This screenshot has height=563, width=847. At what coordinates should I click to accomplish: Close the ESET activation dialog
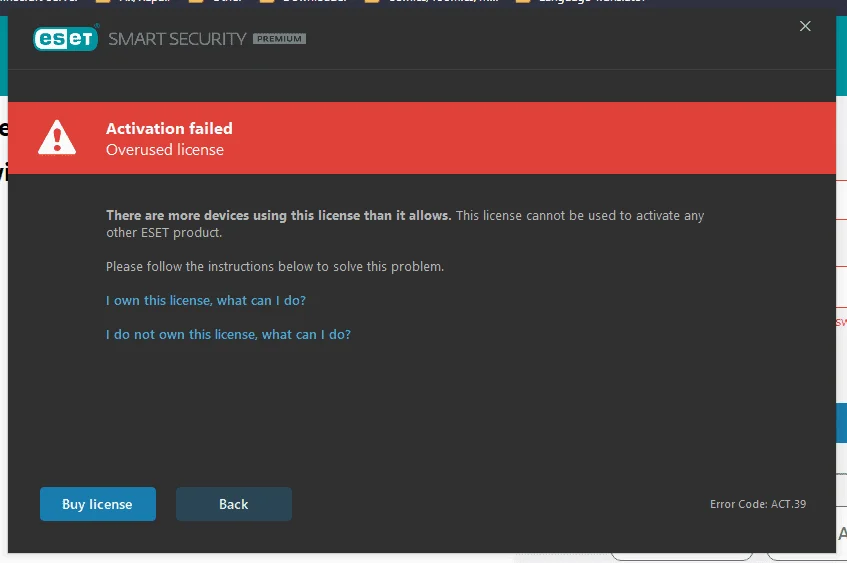coord(805,26)
